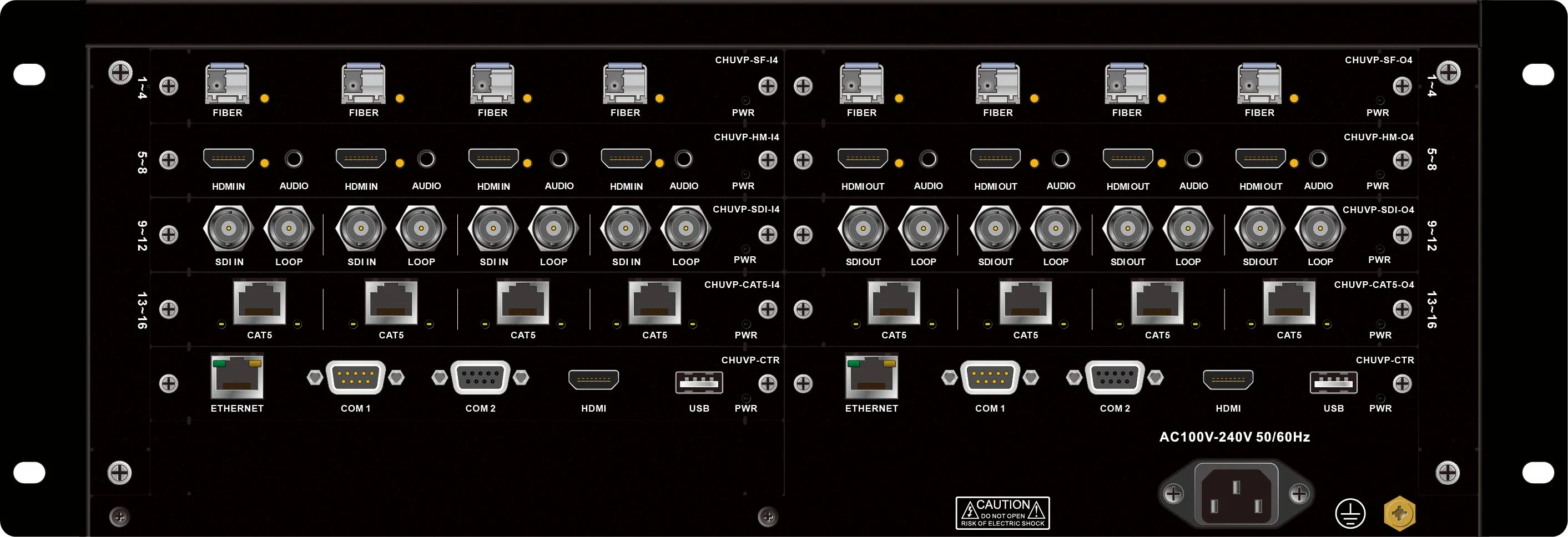1568x537 pixels.
Task: Select COM 1 port on left CHUVP-CTR card
Action: click(355, 378)
